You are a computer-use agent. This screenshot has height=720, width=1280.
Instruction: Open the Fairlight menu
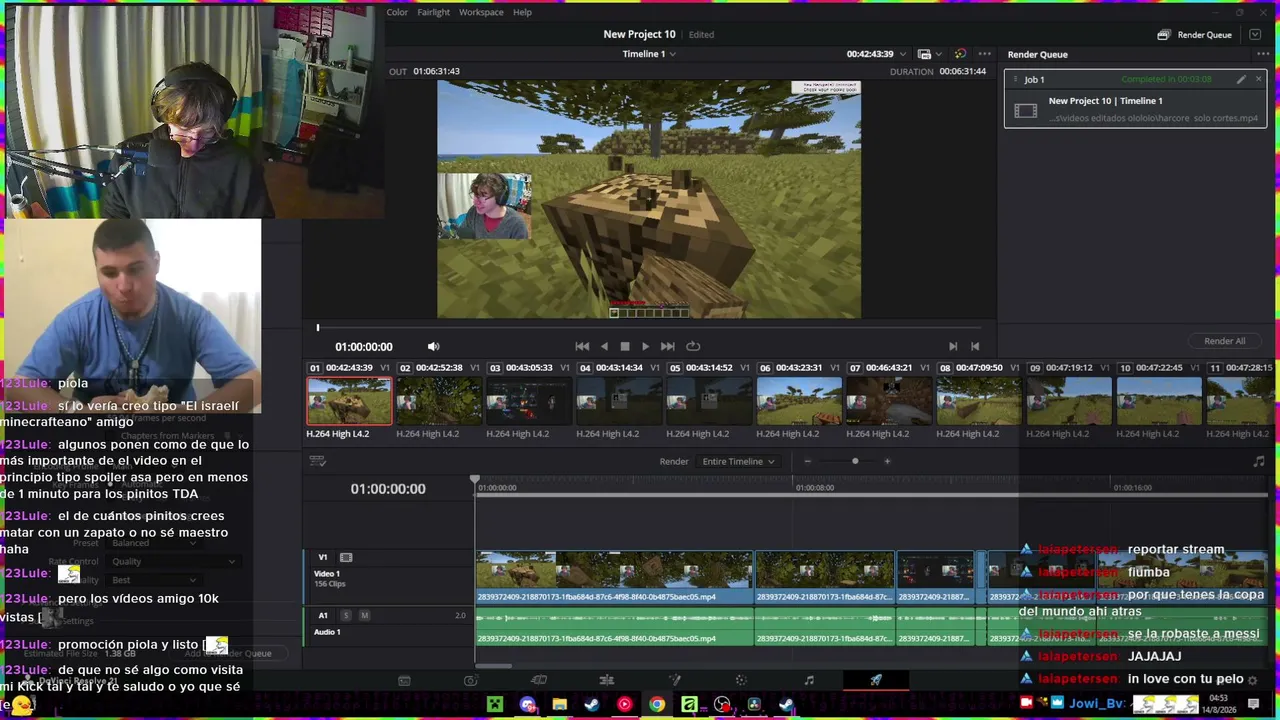pos(434,12)
